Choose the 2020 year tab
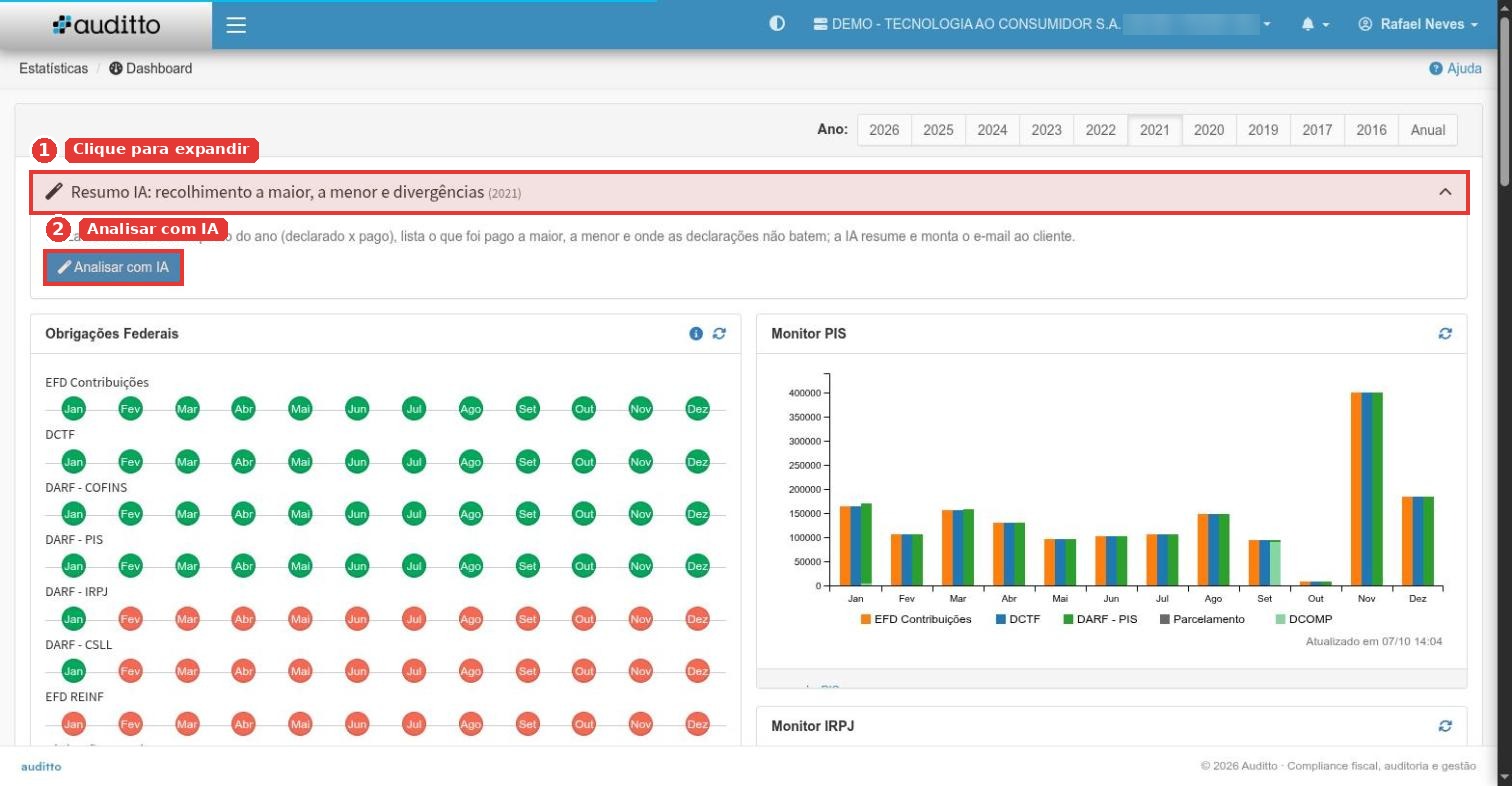The width and height of the screenshot is (1512, 786). coord(1209,130)
